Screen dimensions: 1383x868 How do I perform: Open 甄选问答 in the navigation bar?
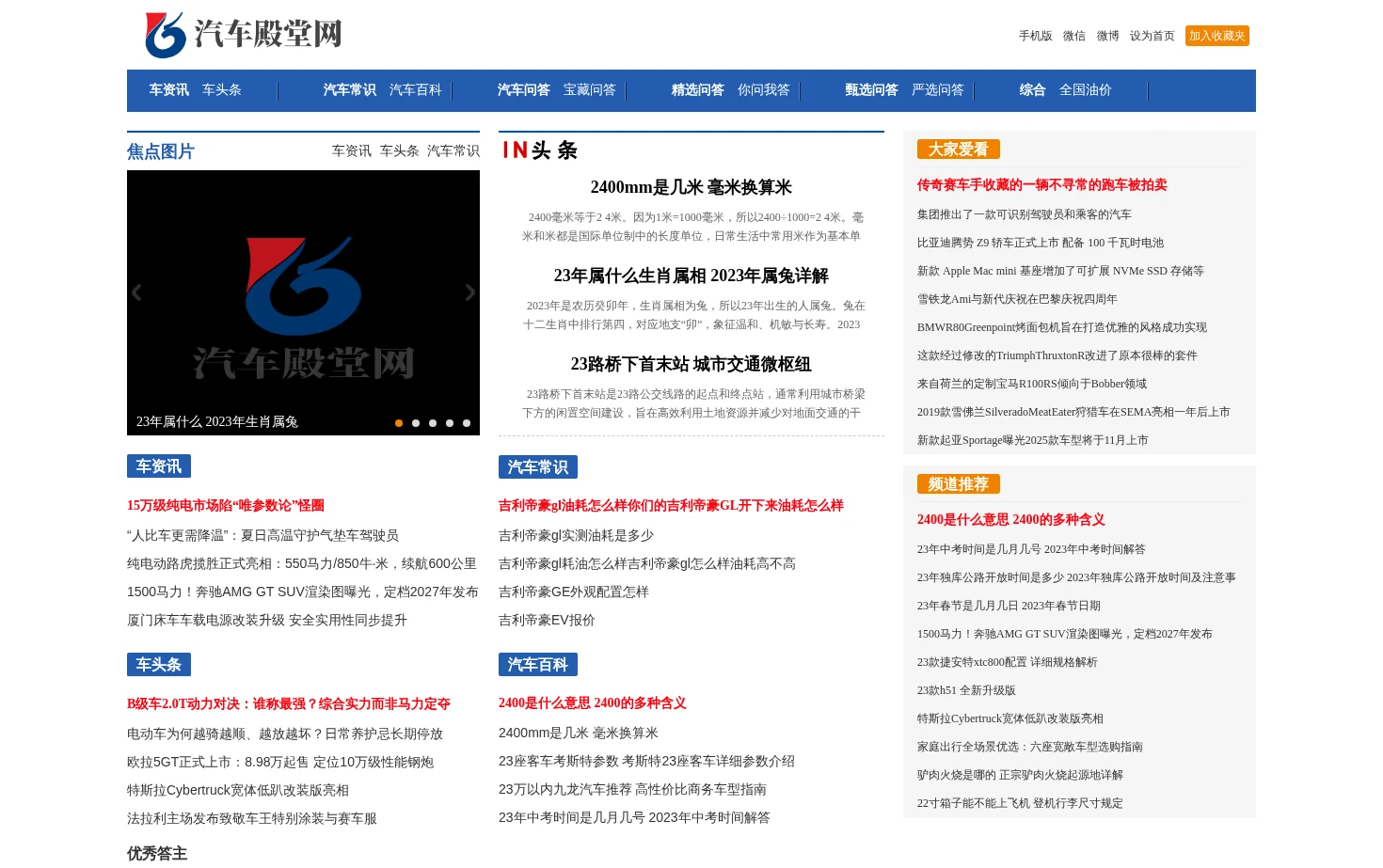coord(872,90)
